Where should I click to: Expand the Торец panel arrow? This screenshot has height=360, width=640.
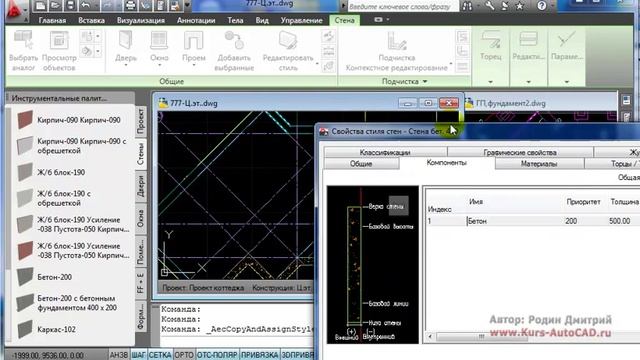(491, 82)
